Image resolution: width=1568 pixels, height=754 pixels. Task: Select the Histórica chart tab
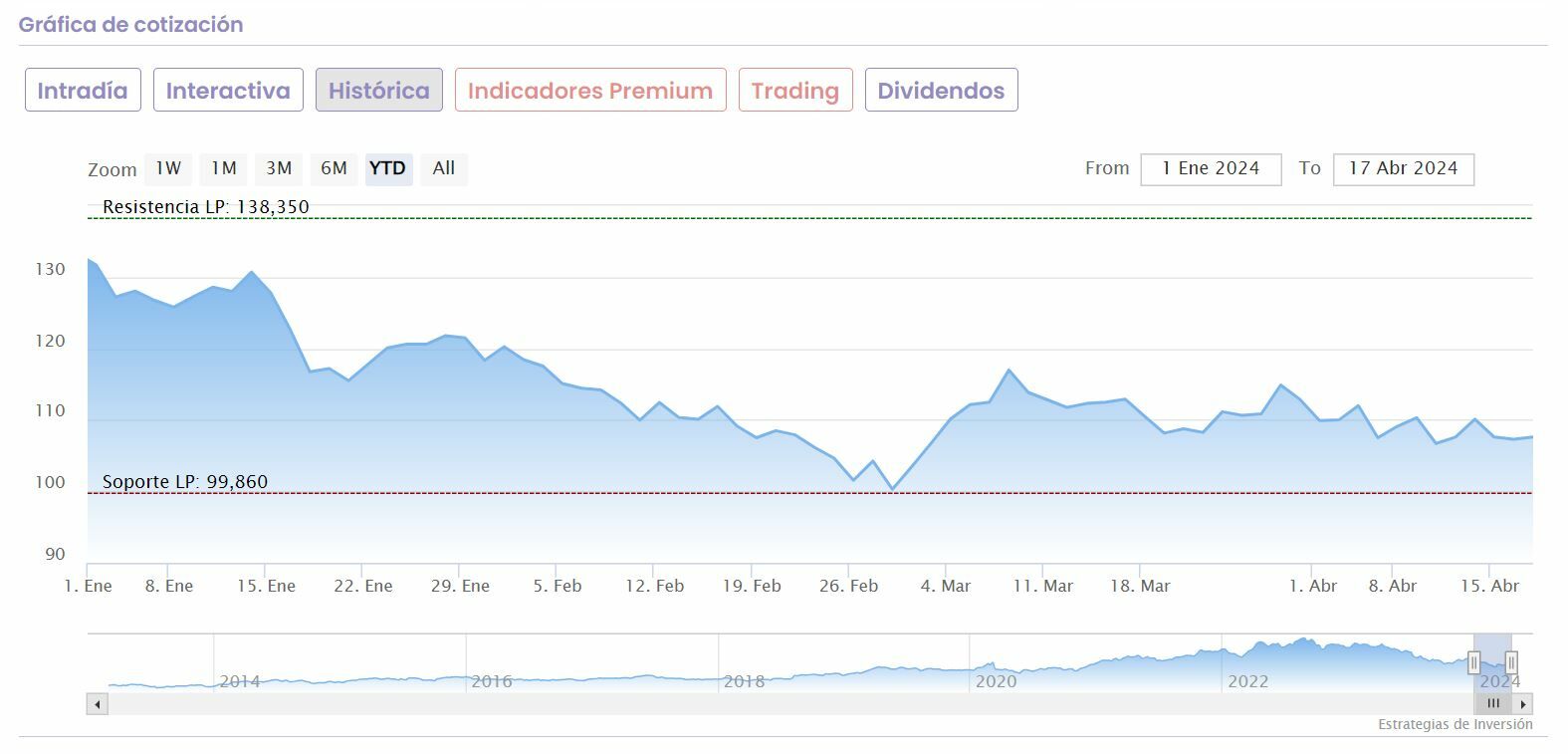coord(379,91)
